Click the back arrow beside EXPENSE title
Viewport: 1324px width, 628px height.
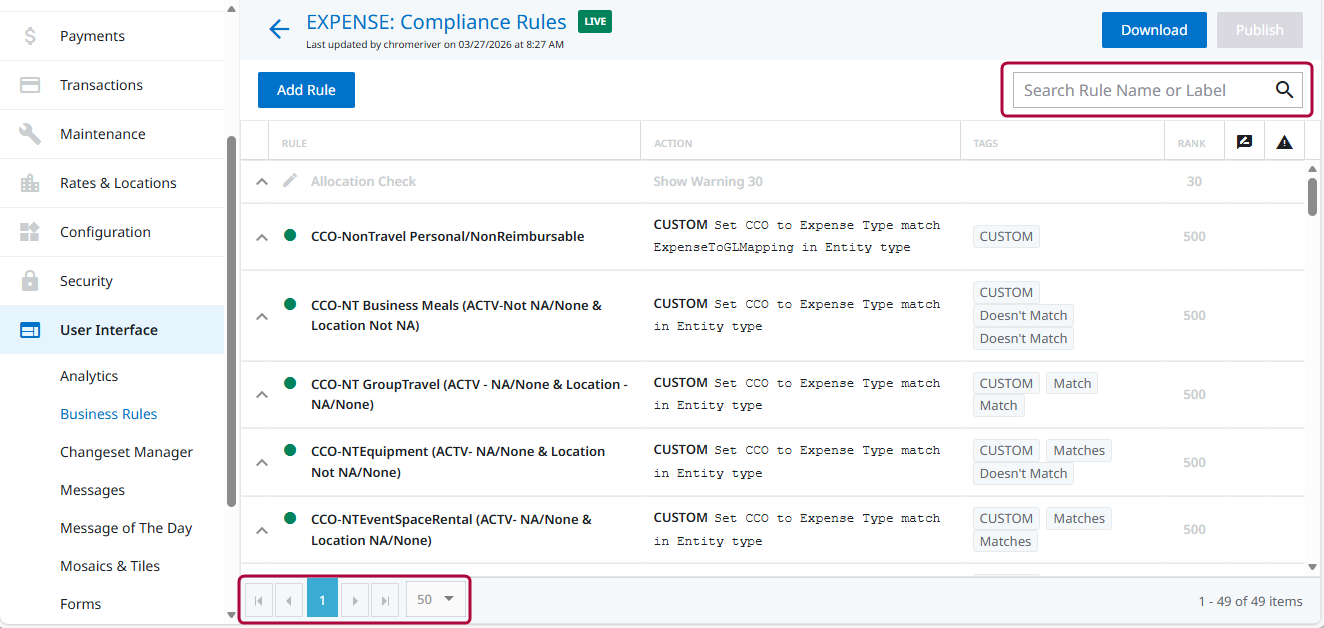pos(278,28)
